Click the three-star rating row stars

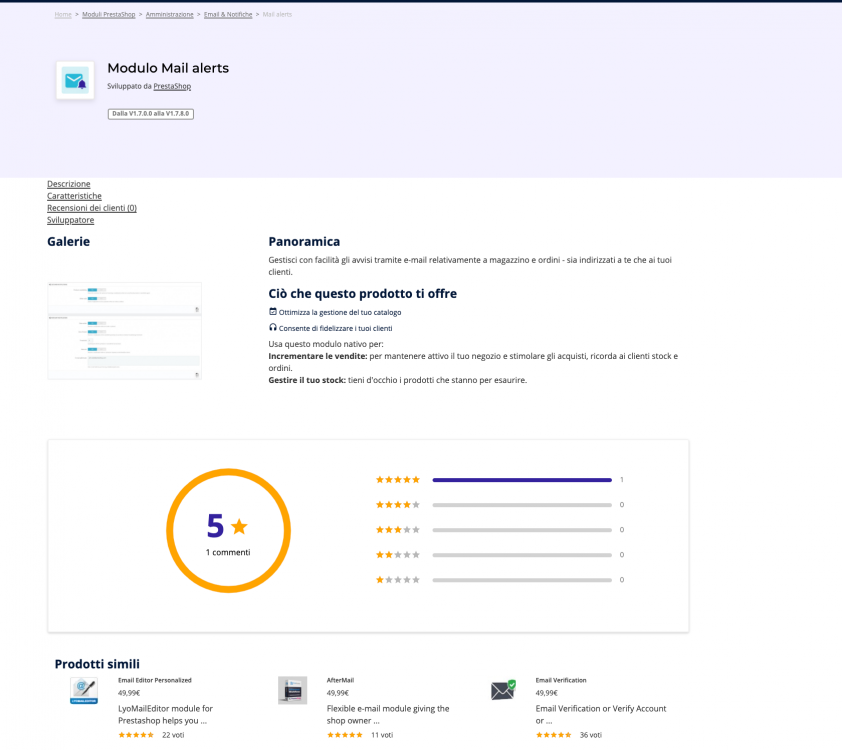397,529
